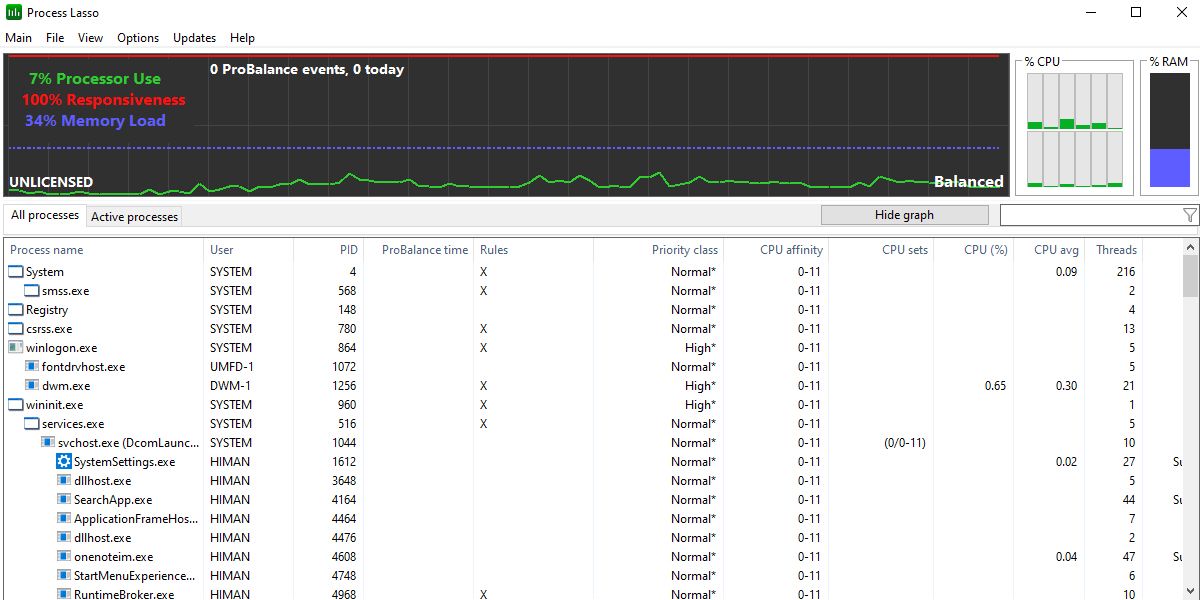Click the 34% Memory Load label
This screenshot has height=600, width=1200.
(96, 121)
